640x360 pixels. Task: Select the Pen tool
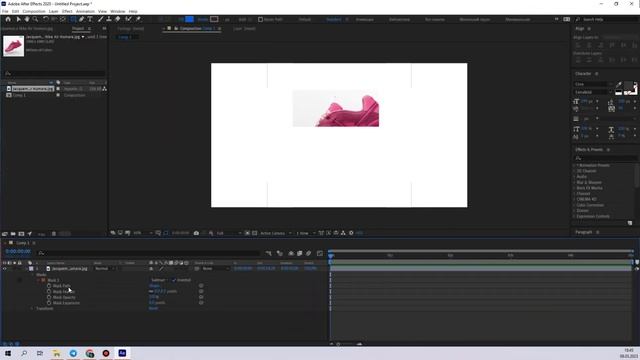pyautogui.click(x=82, y=19)
